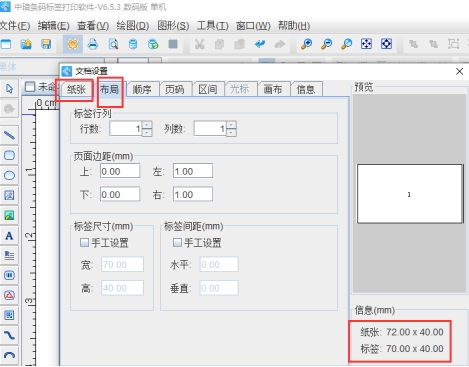469x367 pixels.
Task: Select the ellipse drawing tool
Action: pos(9,175)
